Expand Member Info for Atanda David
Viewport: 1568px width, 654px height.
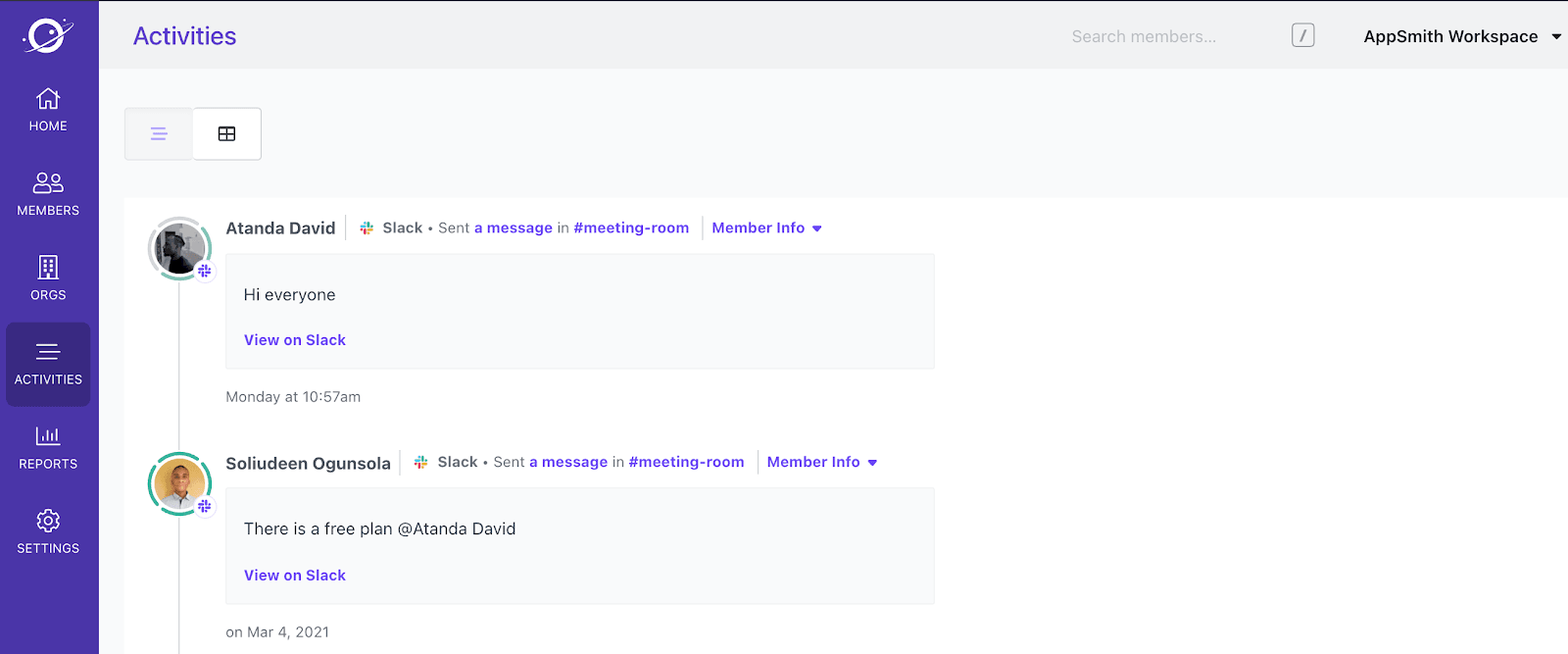pyautogui.click(x=766, y=228)
